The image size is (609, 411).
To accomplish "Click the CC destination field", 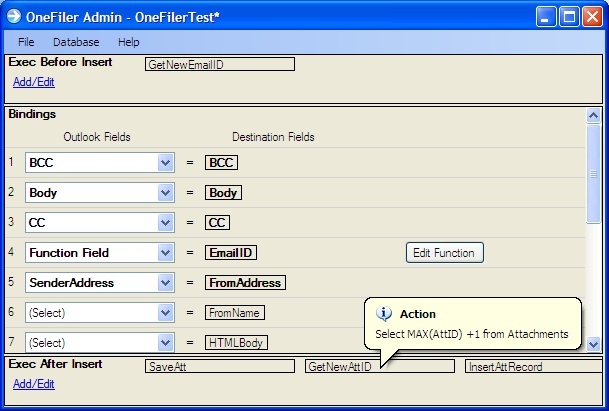I will coord(217,223).
